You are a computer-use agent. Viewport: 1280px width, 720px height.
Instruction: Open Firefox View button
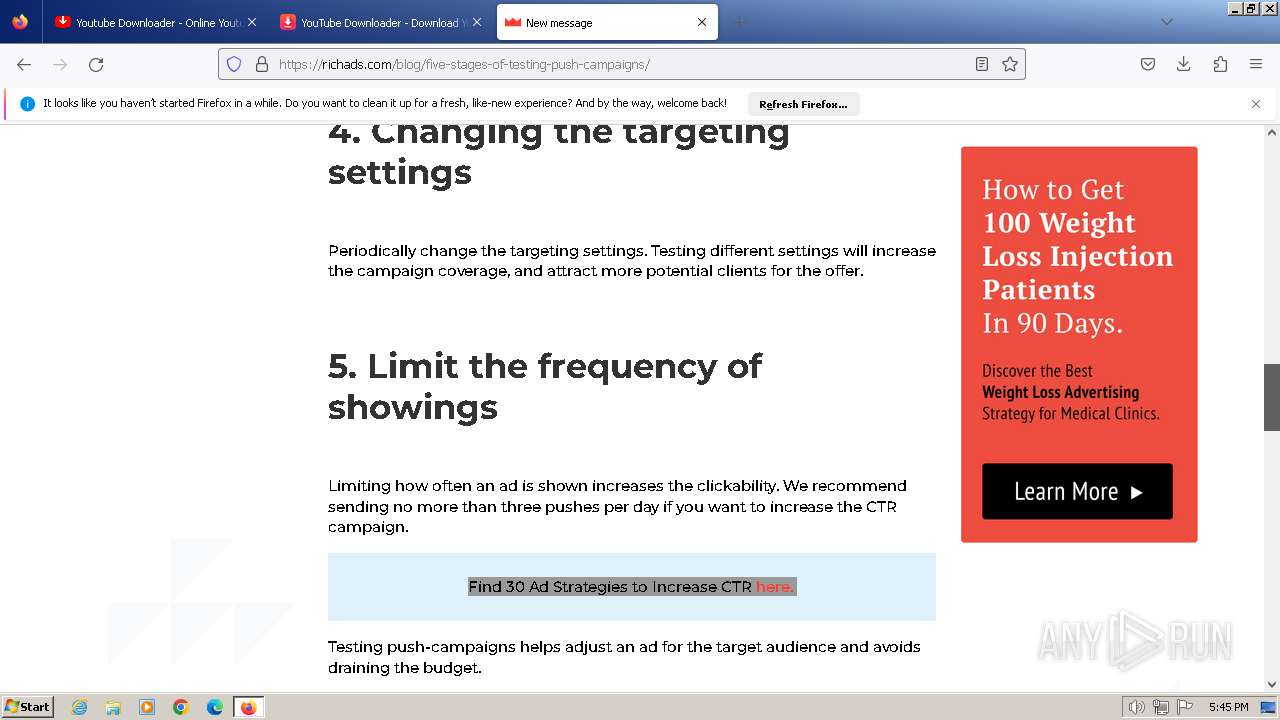click(20, 22)
